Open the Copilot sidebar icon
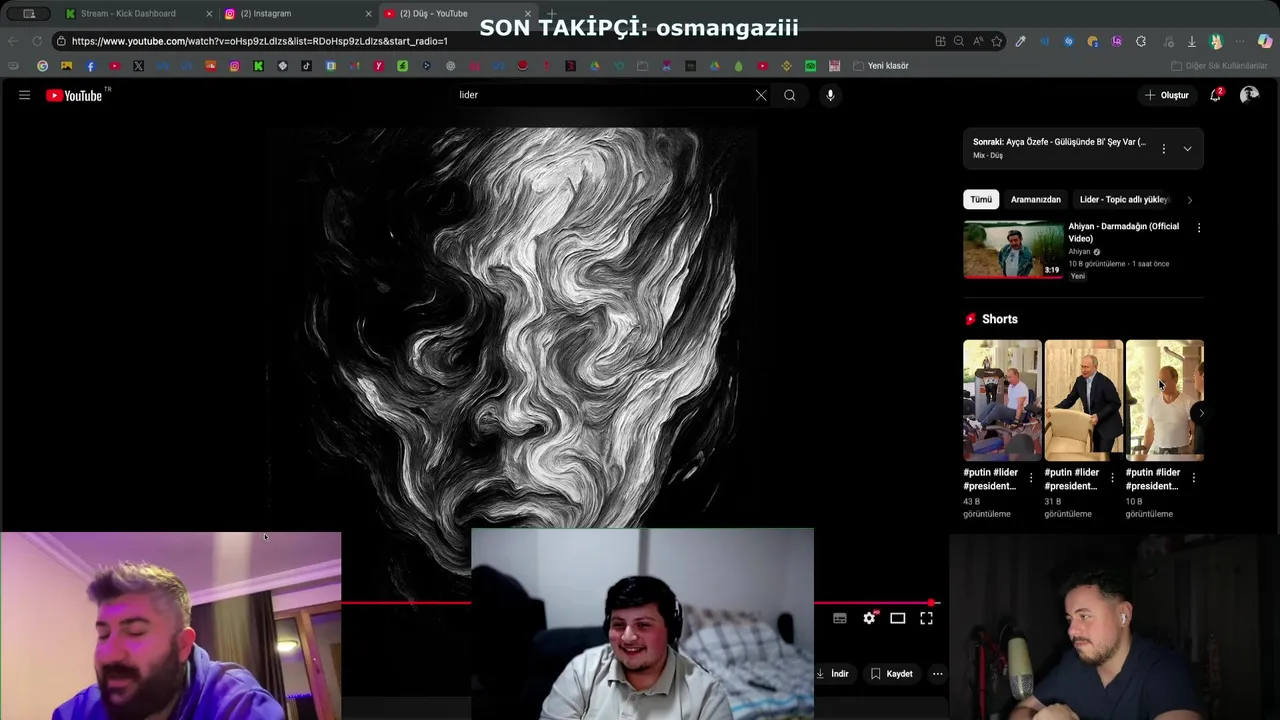 pyautogui.click(x=1265, y=41)
